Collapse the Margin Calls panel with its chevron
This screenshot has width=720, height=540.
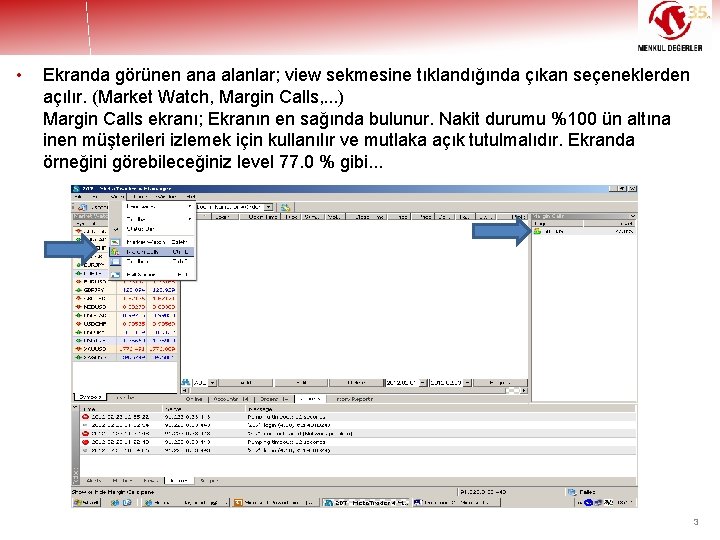tap(633, 216)
